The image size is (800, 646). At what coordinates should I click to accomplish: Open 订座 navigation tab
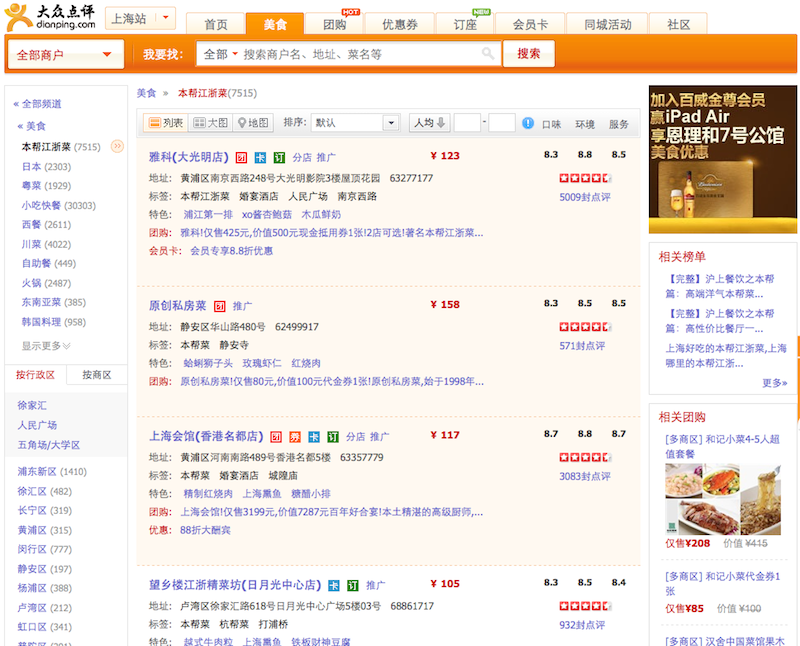pos(465,24)
